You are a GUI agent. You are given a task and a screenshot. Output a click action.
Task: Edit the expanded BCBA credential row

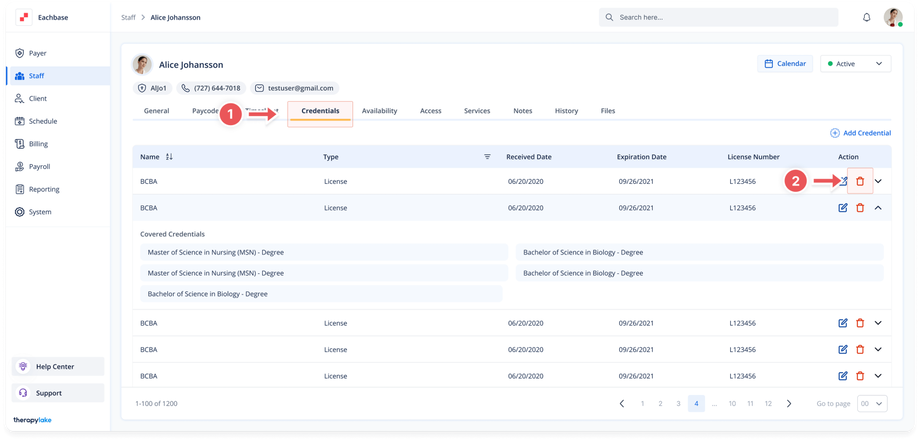843,208
